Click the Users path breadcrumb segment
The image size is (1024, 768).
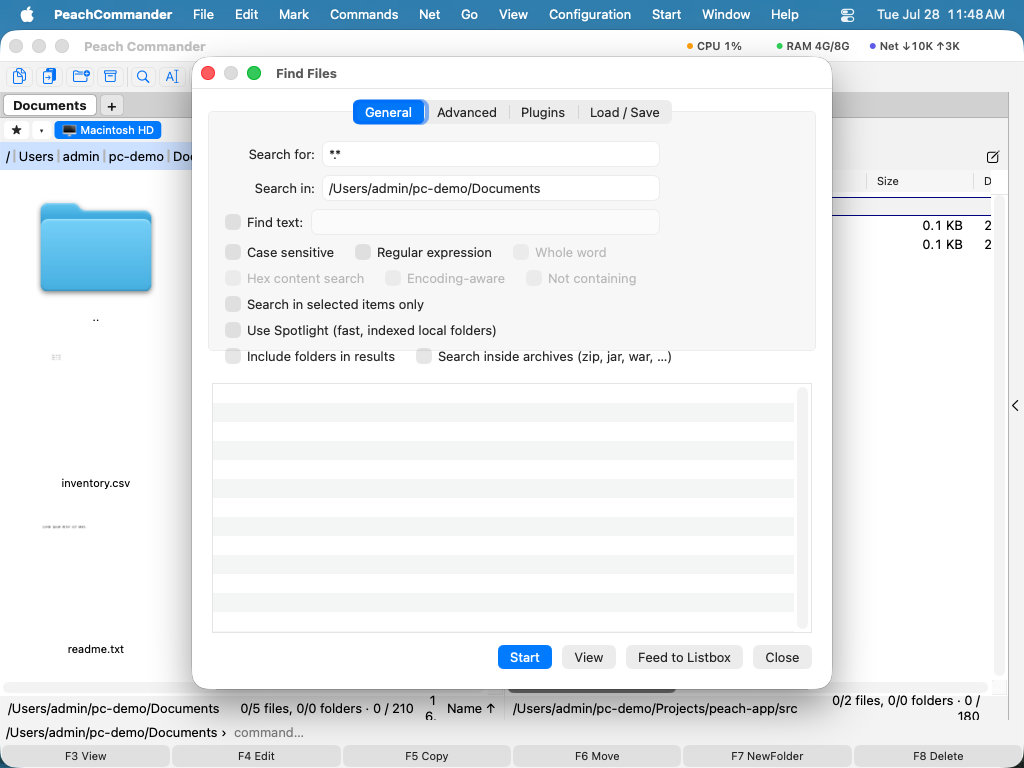pos(36,157)
